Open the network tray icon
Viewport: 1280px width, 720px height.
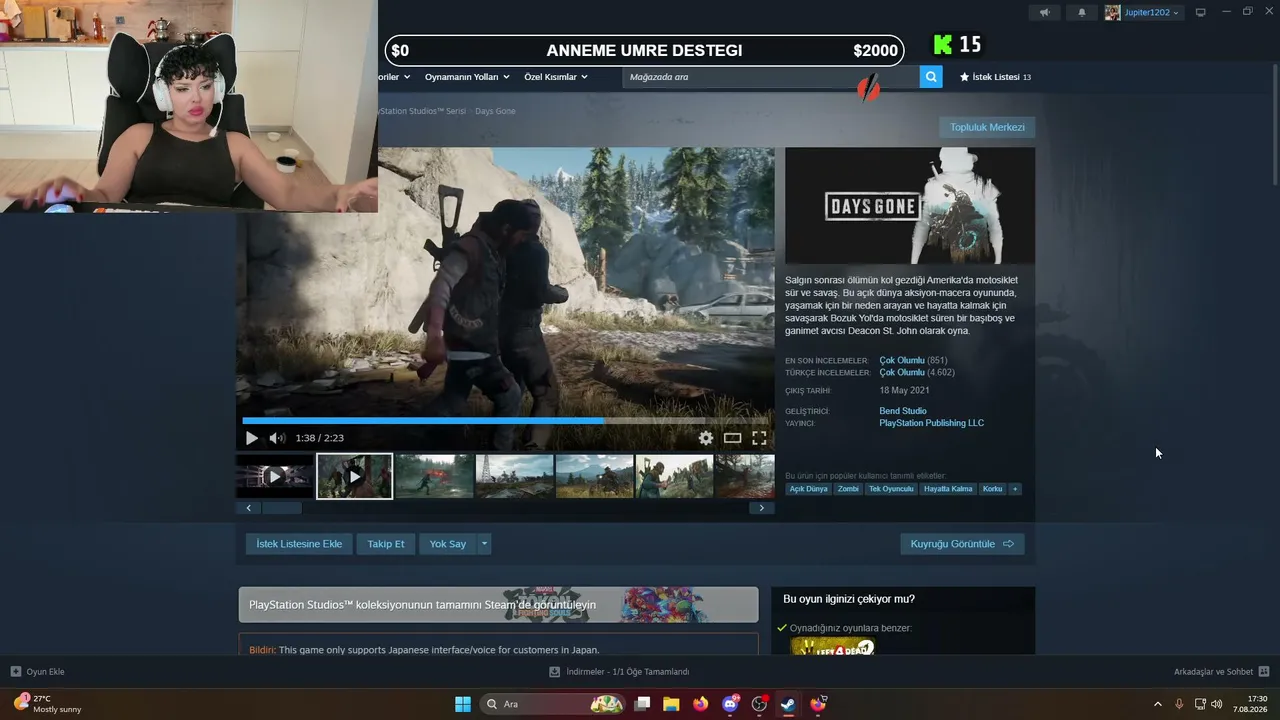click(1200, 704)
